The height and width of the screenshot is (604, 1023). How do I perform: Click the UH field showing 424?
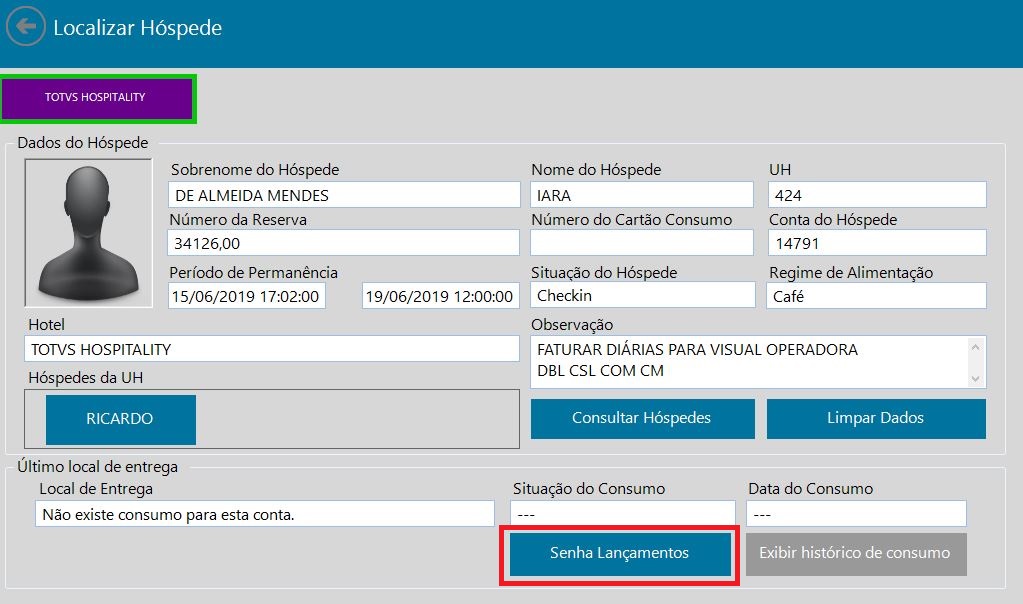point(877,195)
